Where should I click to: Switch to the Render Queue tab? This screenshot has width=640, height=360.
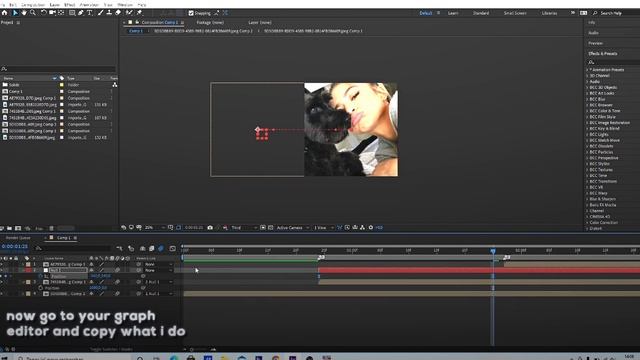tap(18, 238)
